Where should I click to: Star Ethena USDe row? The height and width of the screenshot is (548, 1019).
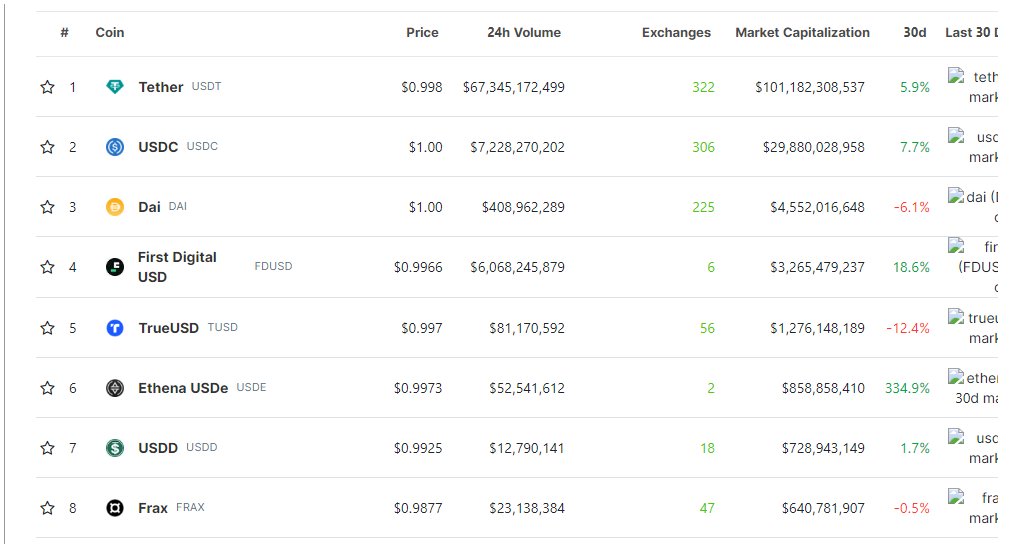click(x=47, y=388)
